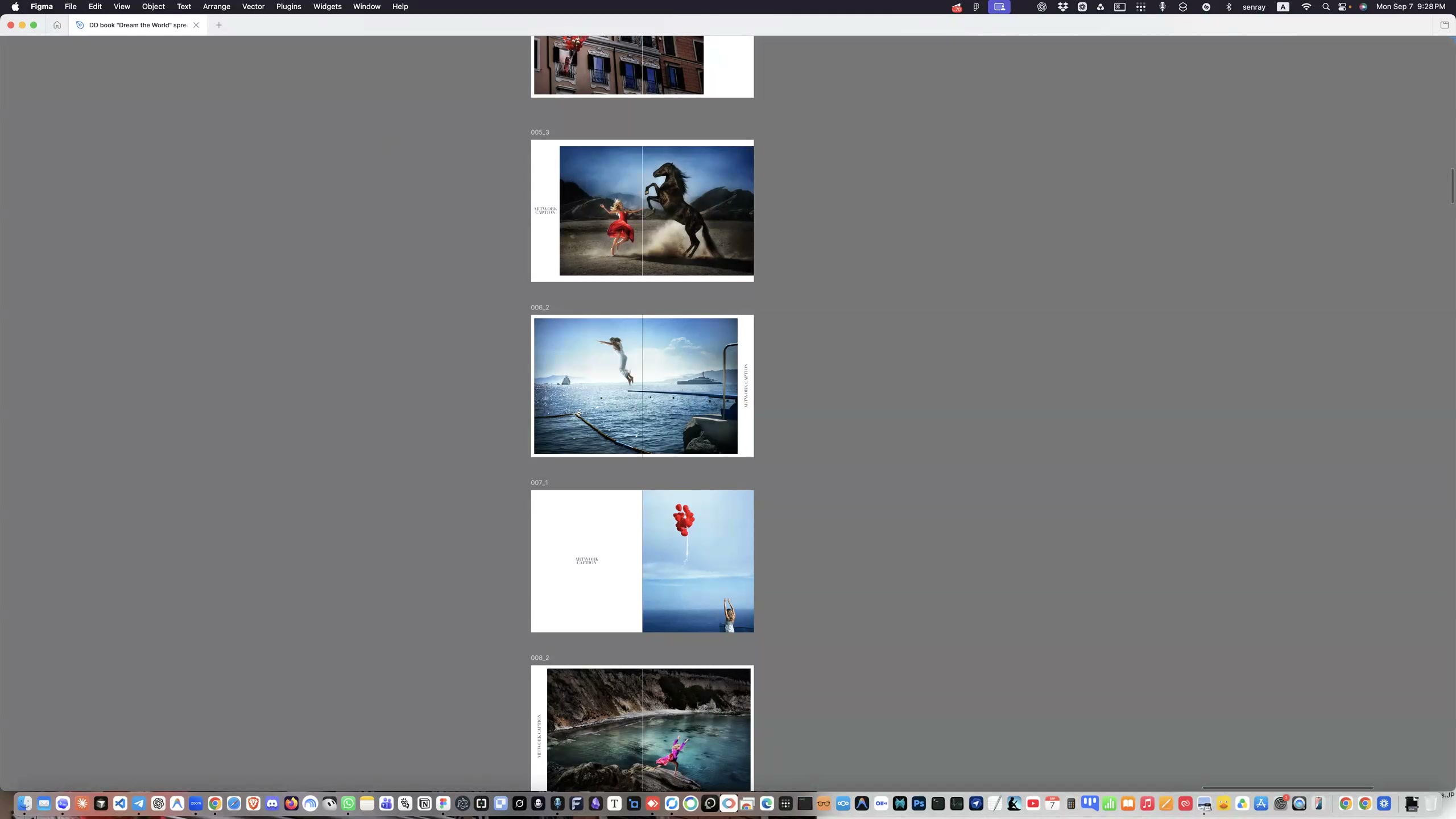Select frame label 007_1
The height and width of the screenshot is (819, 1456).
point(539,483)
